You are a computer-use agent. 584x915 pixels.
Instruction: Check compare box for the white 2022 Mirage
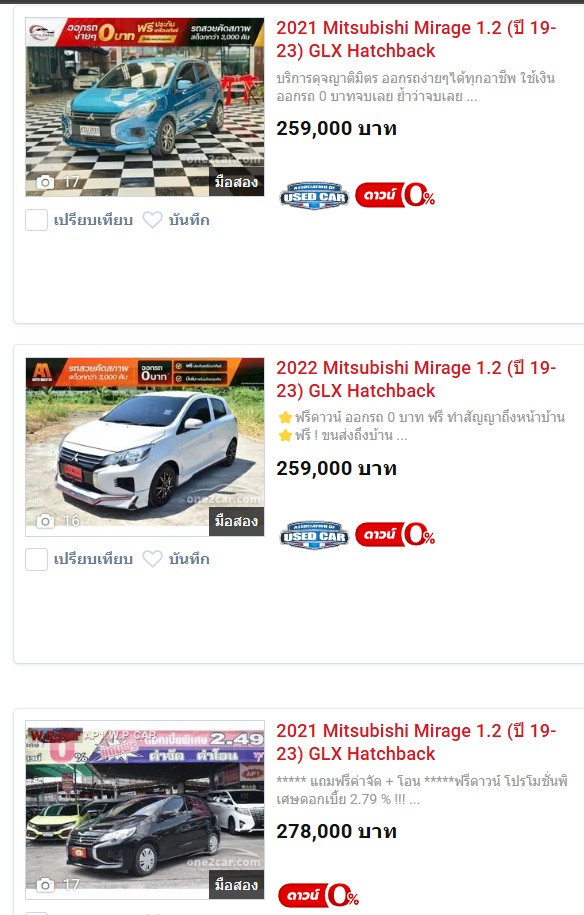click(x=36, y=559)
